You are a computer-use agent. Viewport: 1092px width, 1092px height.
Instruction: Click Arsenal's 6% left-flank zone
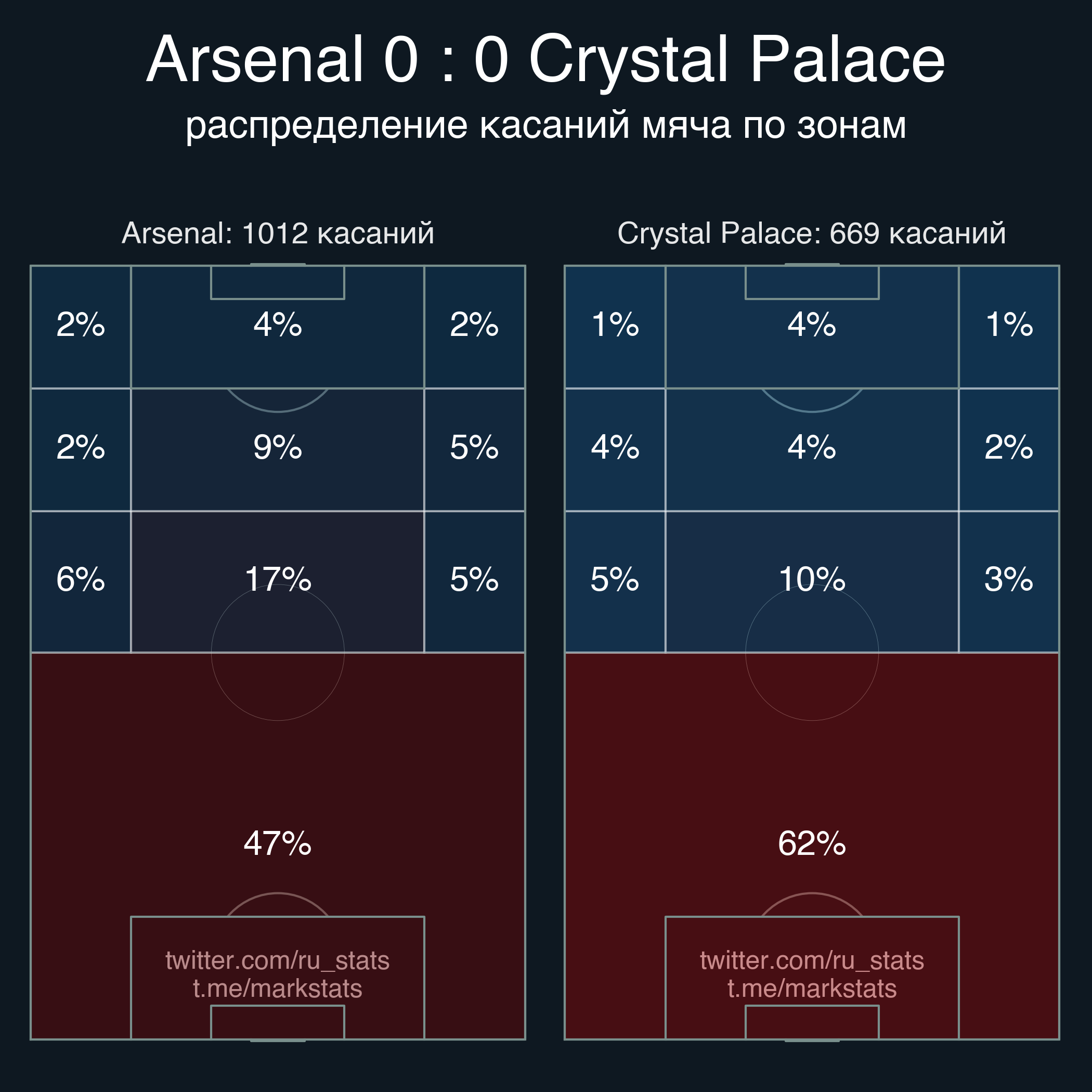80,580
